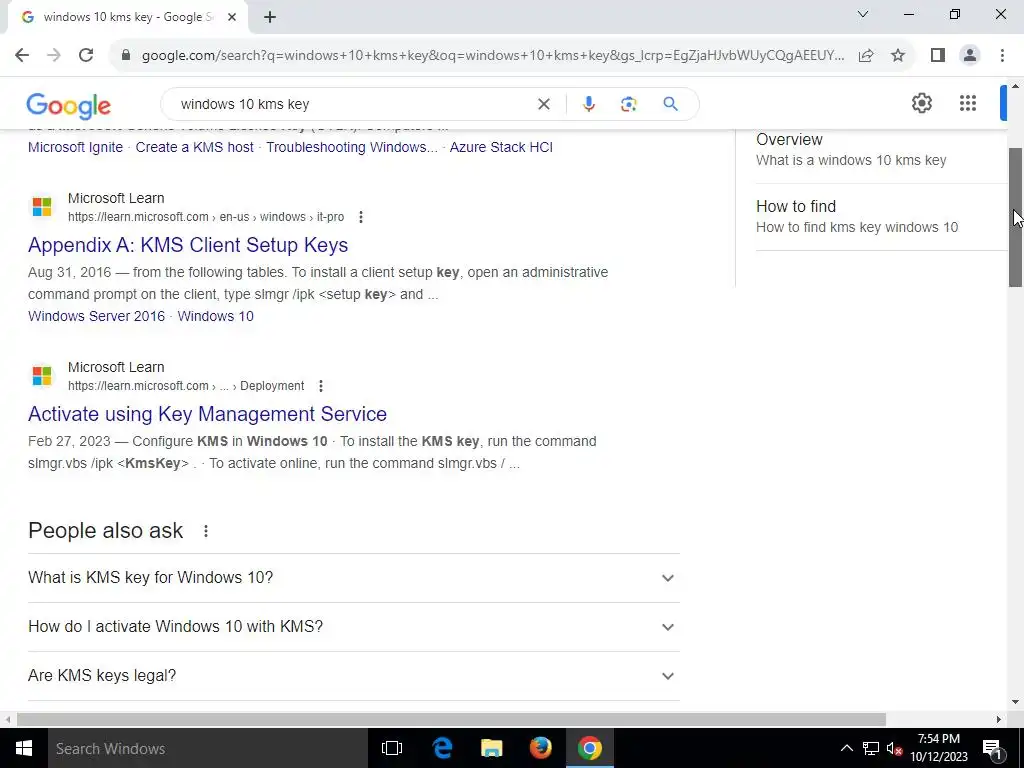Viewport: 1024px width, 768px height.
Task: Click the scrollbar up arrow
Action: 1016,86
